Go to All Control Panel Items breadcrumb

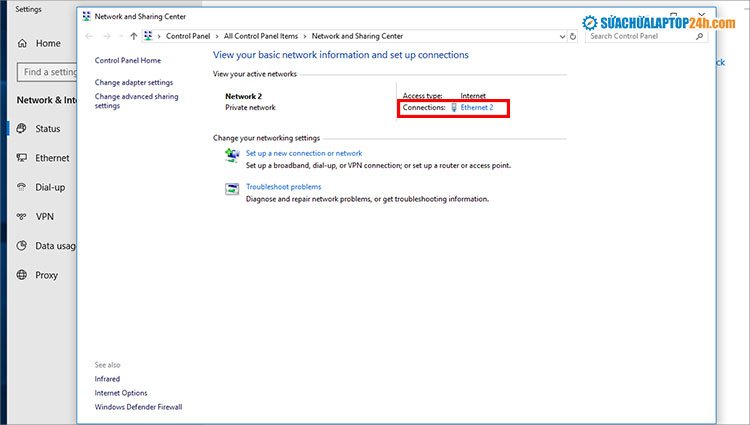[262, 36]
